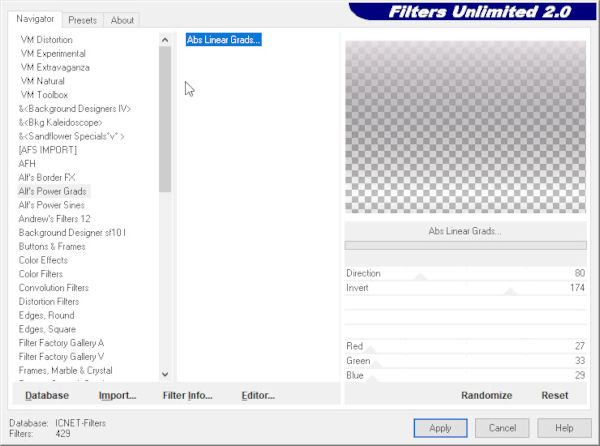
Task: Click the Green slider handle
Action: [x=377, y=364]
